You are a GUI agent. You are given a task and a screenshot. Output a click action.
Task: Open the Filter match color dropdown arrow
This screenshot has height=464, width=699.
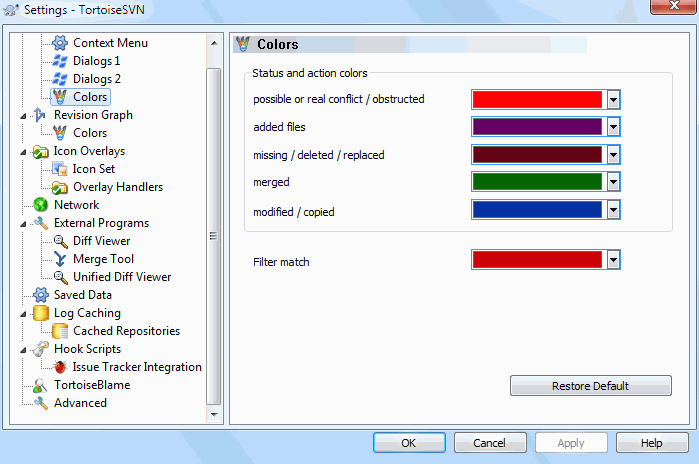click(613, 260)
